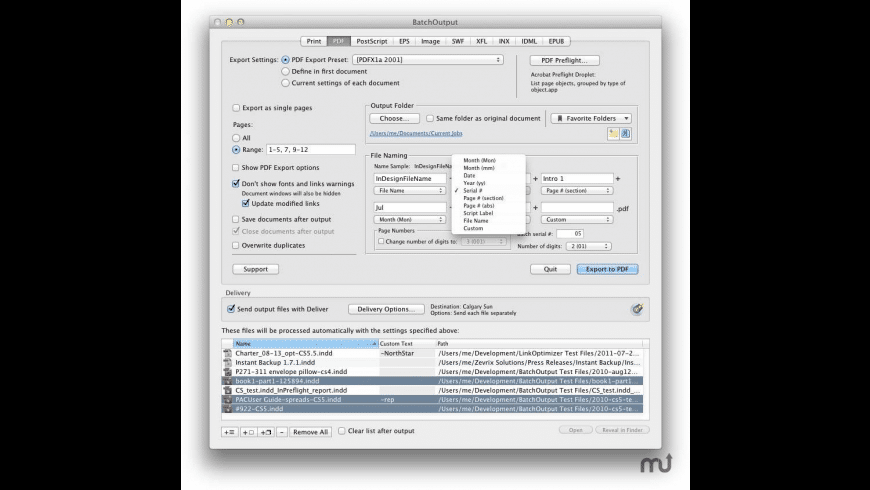Click file icon of CS_test.indd_InPreflight_report.indd
This screenshot has height=490, width=870.
tap(227, 390)
